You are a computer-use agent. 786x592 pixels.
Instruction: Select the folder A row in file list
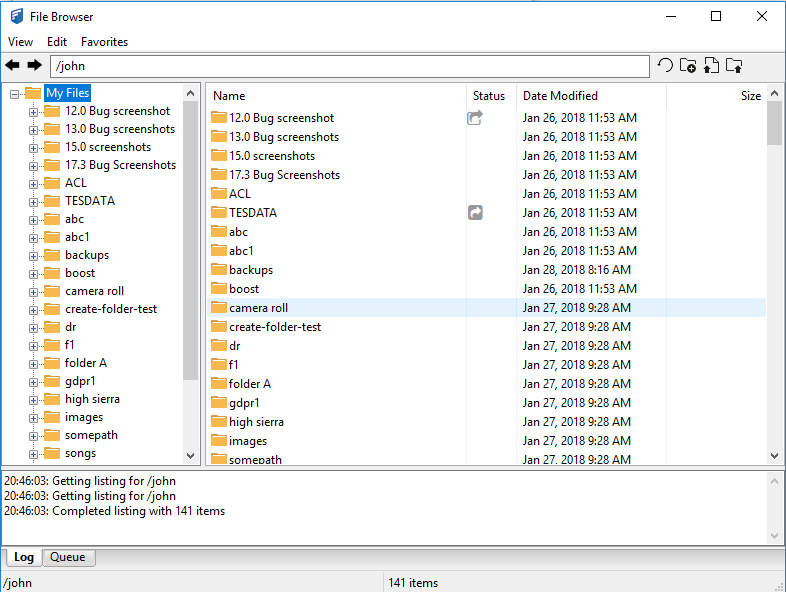coord(486,383)
